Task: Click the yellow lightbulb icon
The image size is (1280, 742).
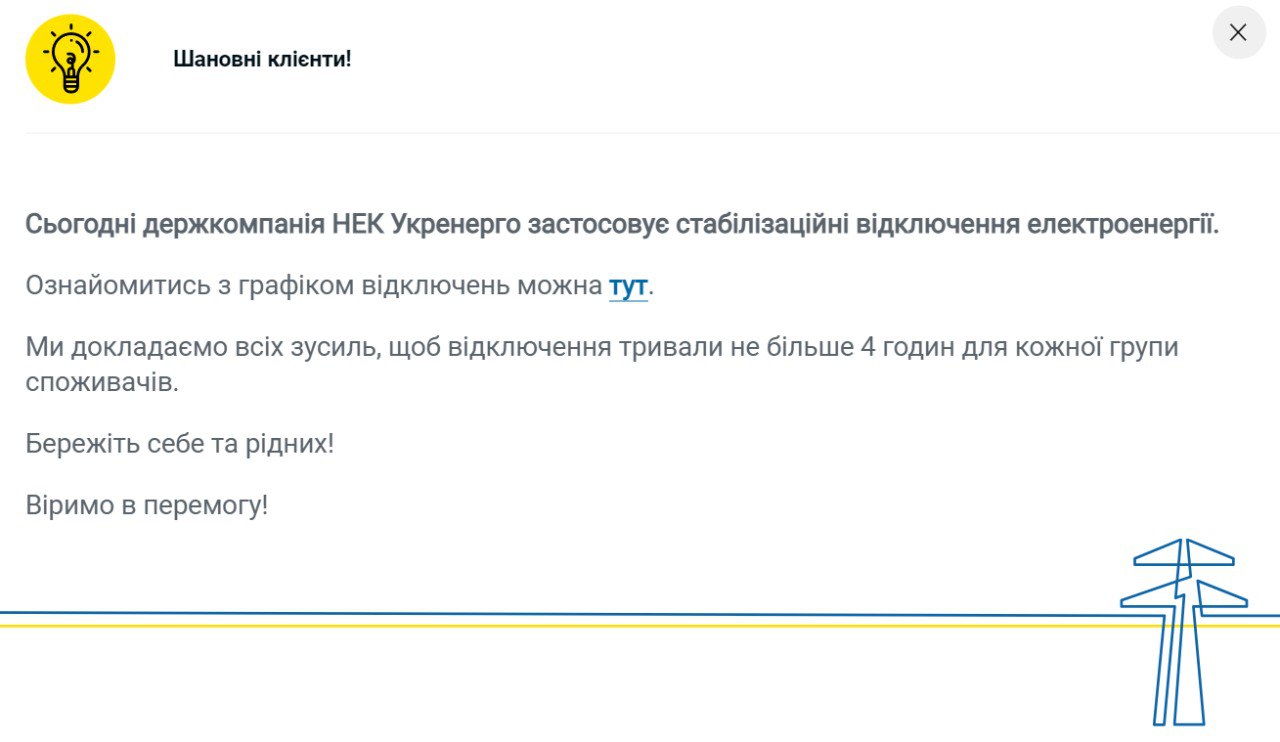Action: pos(70,59)
